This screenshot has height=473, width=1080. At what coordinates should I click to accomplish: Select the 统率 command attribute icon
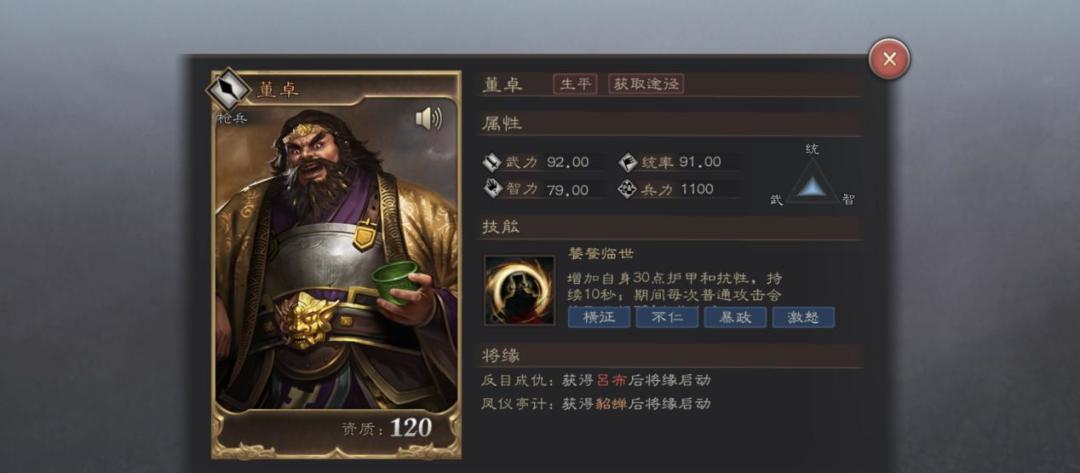point(627,162)
